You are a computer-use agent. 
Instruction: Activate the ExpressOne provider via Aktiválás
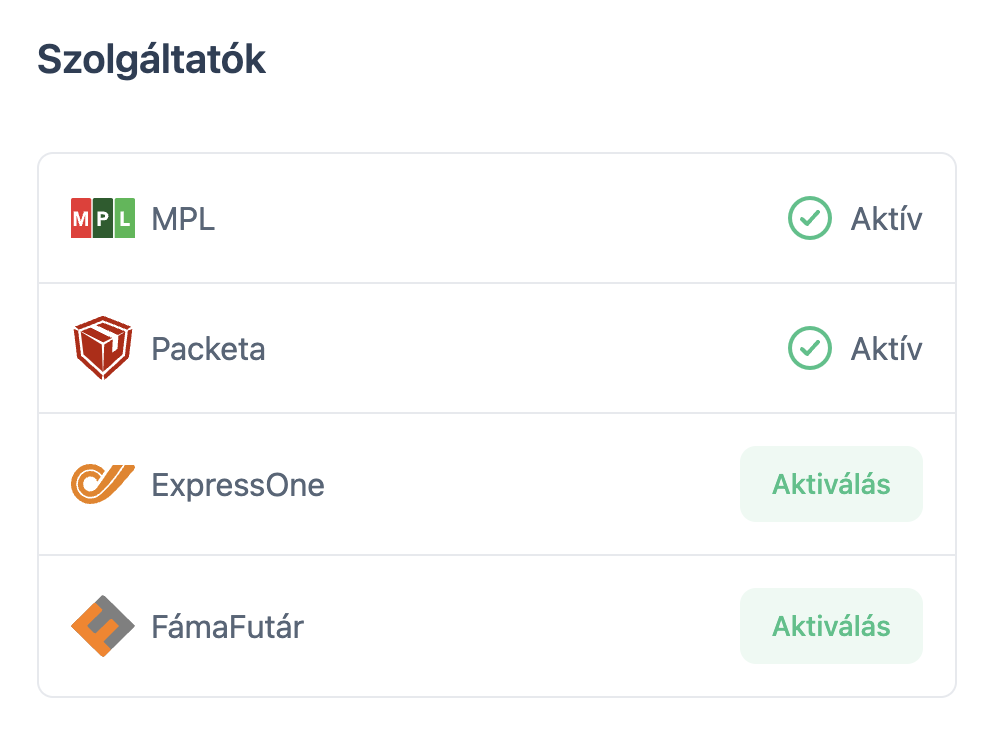click(831, 485)
